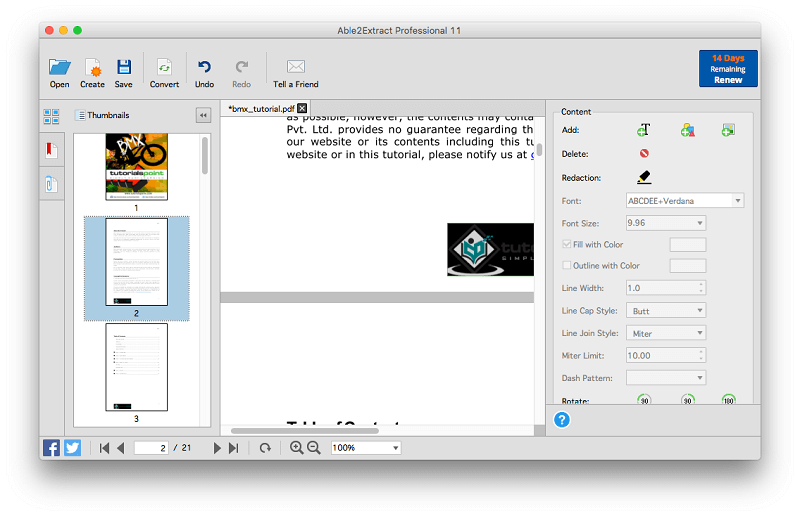Click the thumbnails panel vertical scrollbar
This screenshot has height=516, width=800.
click(x=205, y=156)
